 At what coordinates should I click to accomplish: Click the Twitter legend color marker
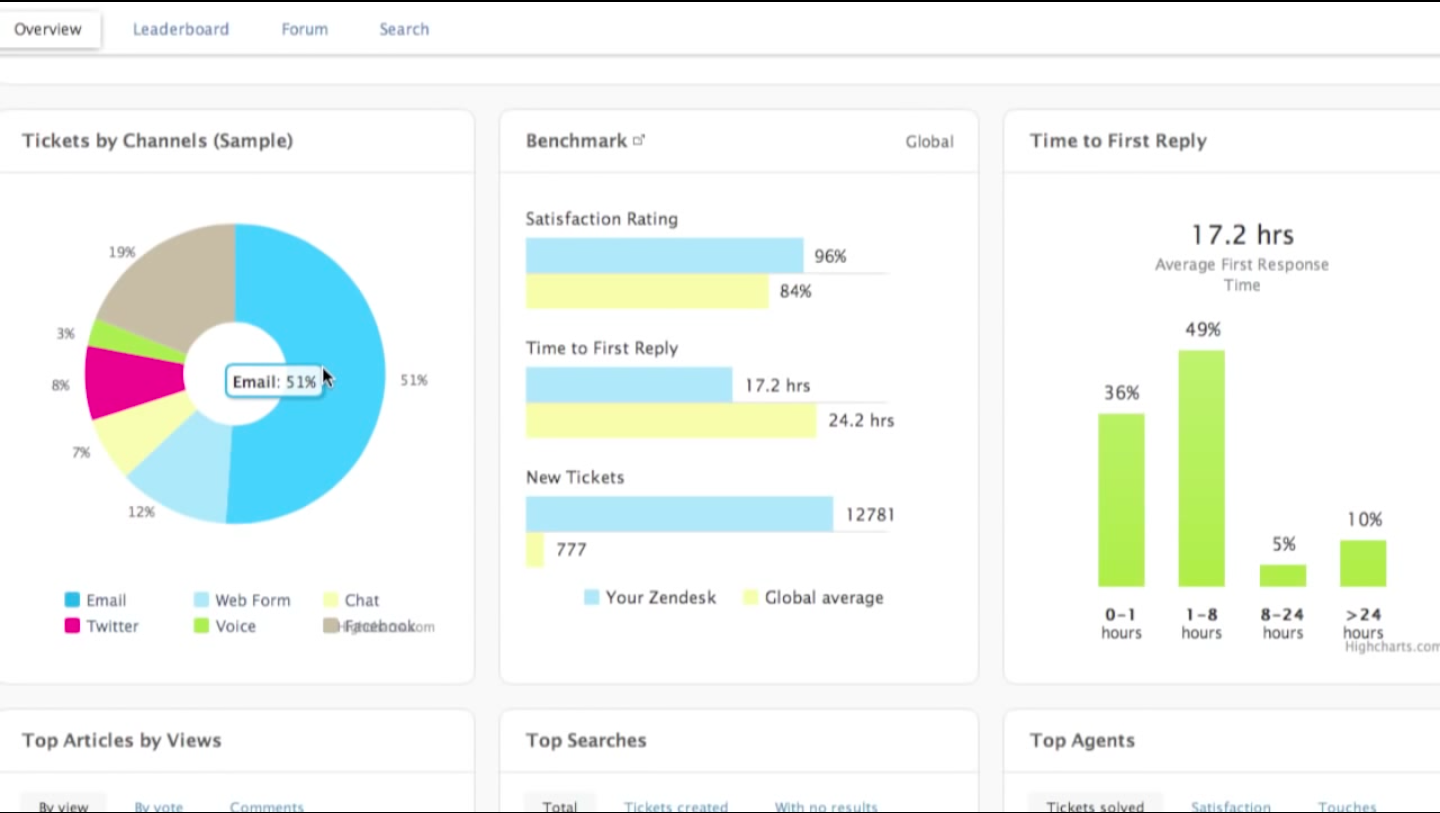coord(72,626)
